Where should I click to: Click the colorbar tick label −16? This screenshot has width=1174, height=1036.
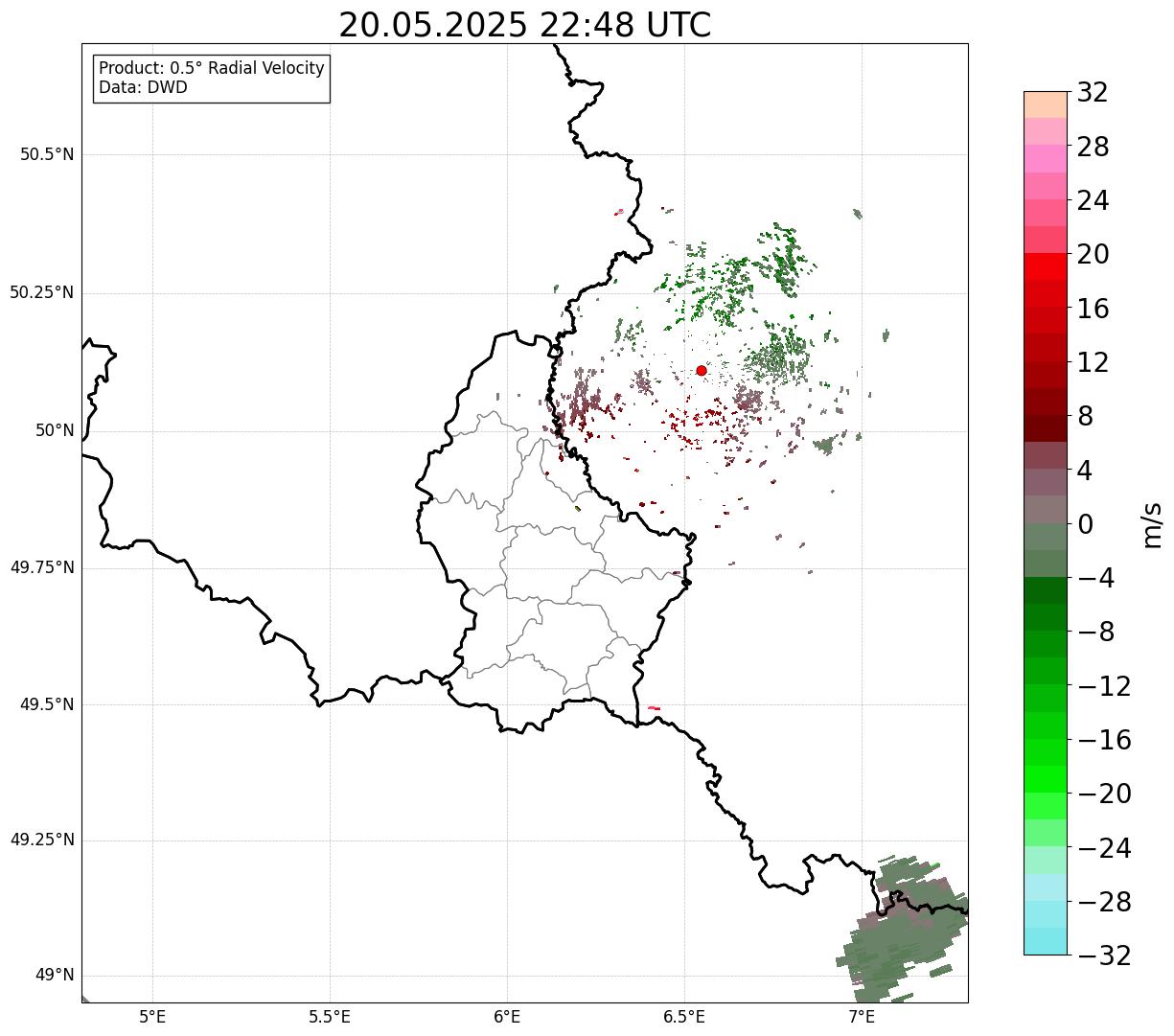[x=1104, y=740]
